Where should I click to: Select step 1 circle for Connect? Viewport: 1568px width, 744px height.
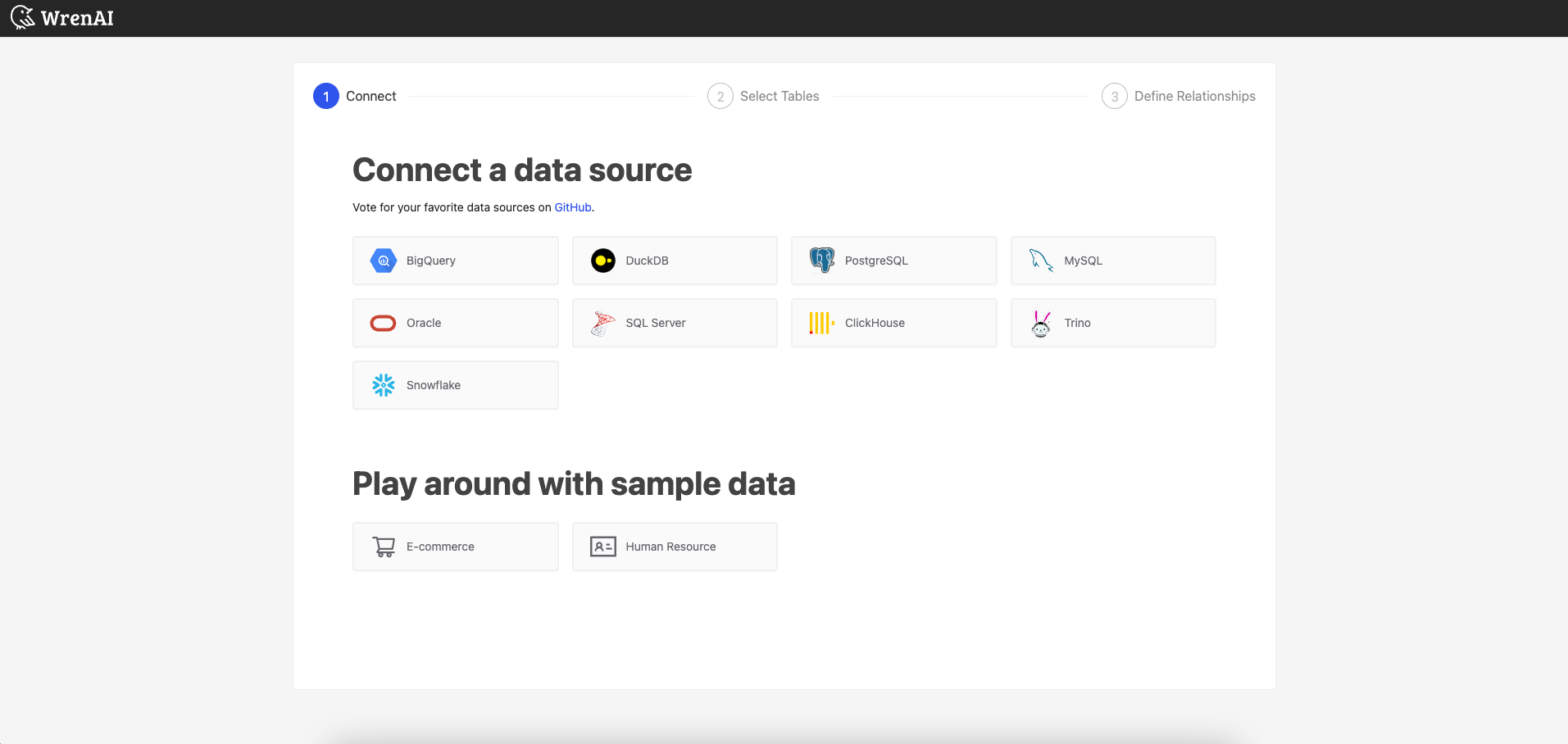tap(326, 96)
